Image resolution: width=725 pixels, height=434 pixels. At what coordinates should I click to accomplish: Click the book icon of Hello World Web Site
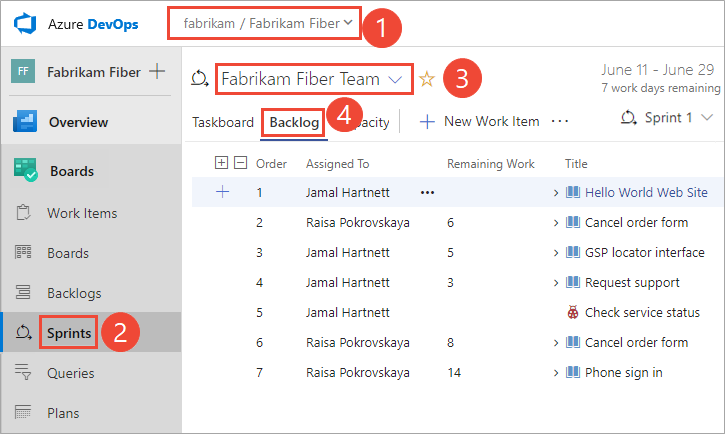(573, 192)
